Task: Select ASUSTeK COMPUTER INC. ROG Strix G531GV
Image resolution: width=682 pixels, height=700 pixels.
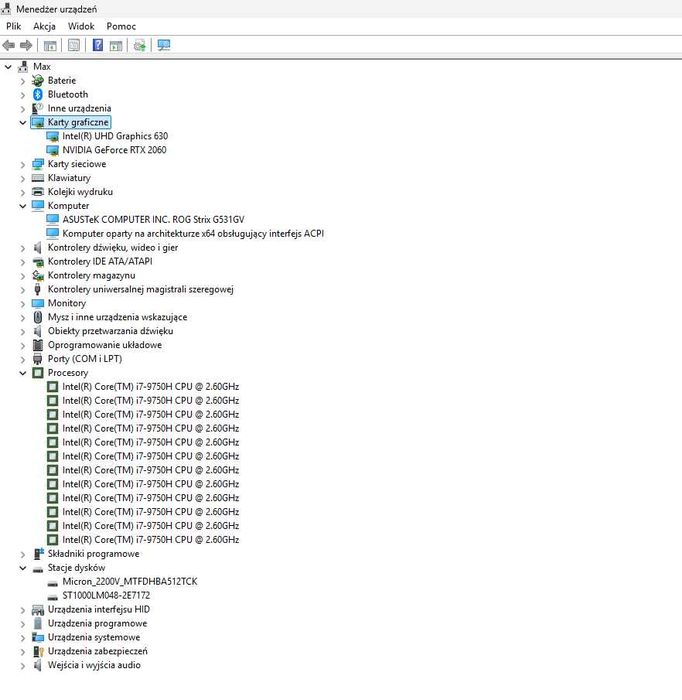Action: coord(153,220)
